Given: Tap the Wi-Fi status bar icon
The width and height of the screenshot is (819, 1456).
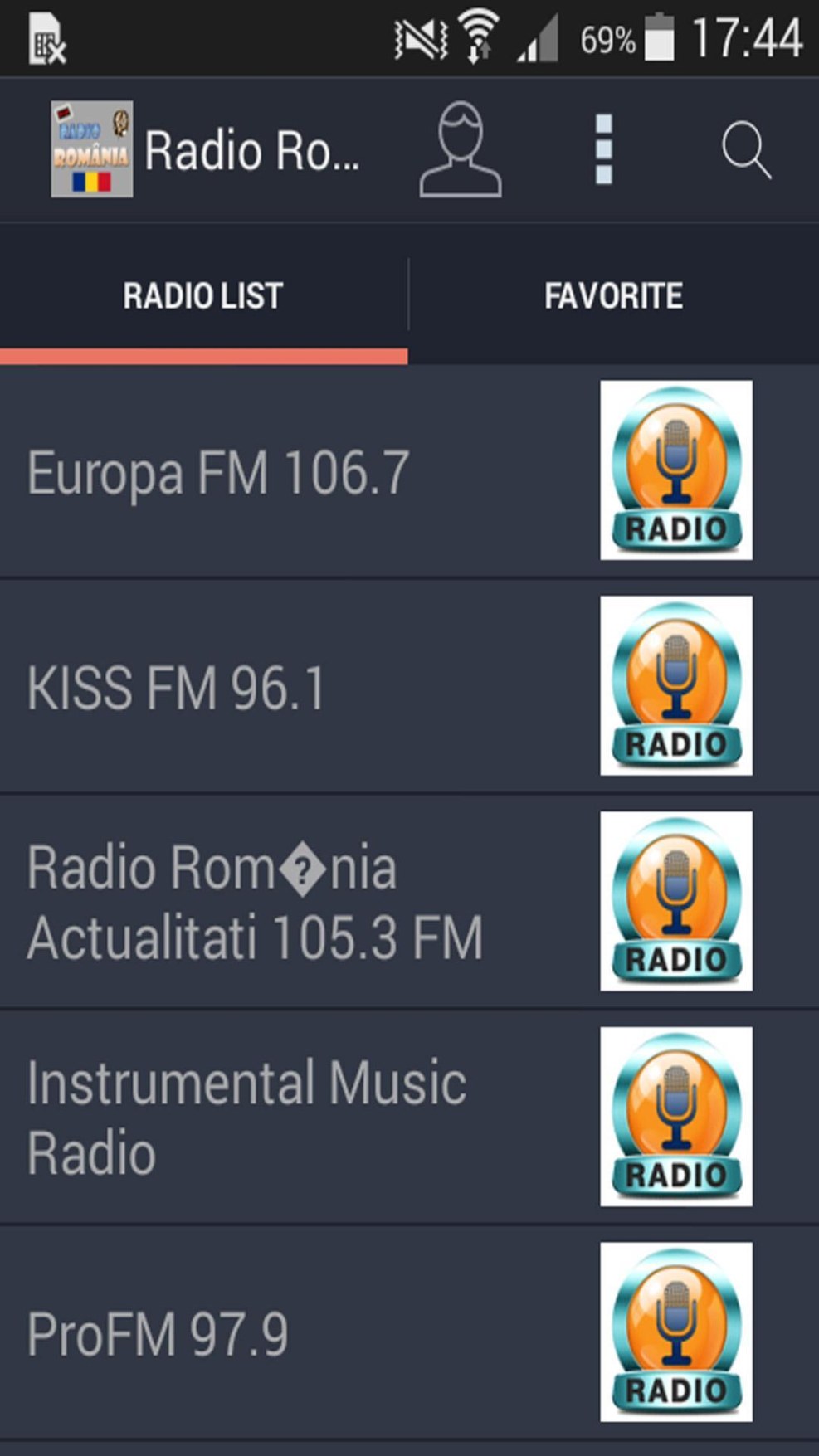Looking at the screenshot, I should pos(479,37).
